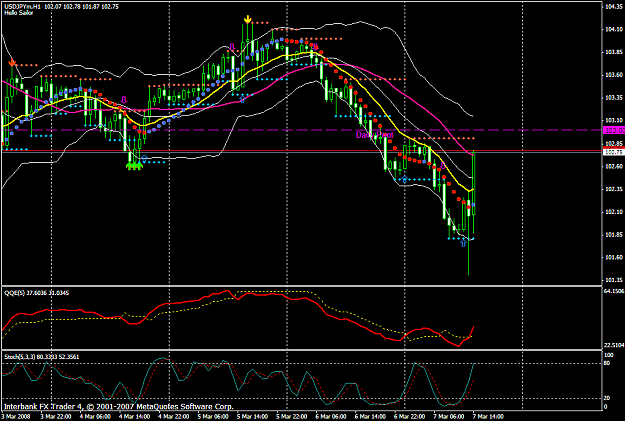Image resolution: width=625 pixels, height=421 pixels.
Task: Click the 103.85 price axis label
Action: click(614, 52)
